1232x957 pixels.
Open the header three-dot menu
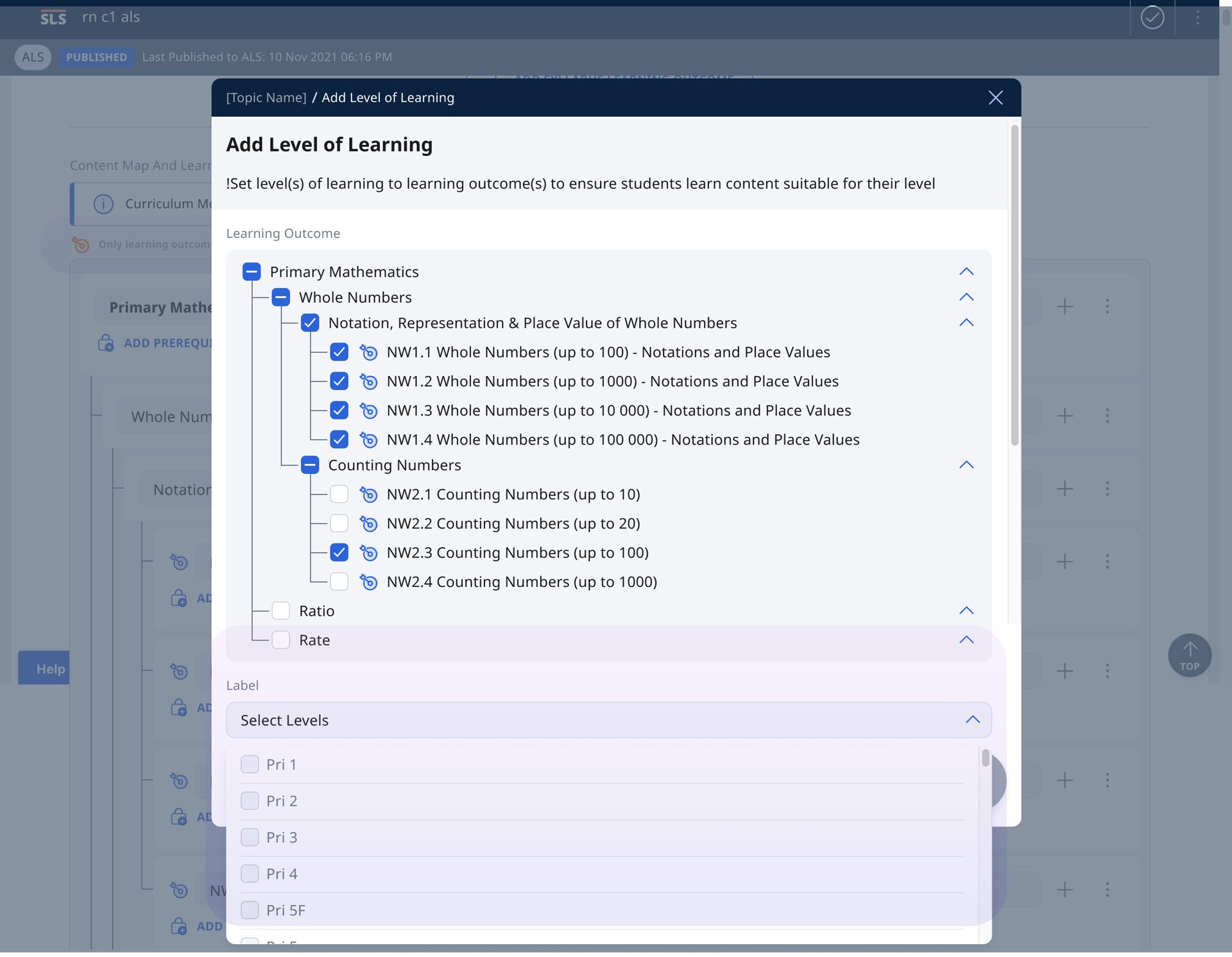pyautogui.click(x=1197, y=18)
